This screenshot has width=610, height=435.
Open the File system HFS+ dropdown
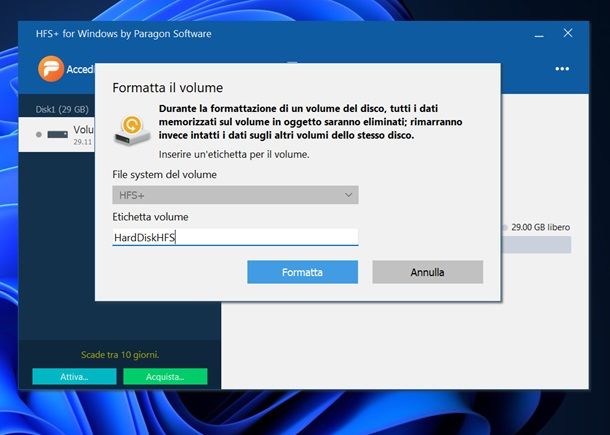pyautogui.click(x=235, y=195)
